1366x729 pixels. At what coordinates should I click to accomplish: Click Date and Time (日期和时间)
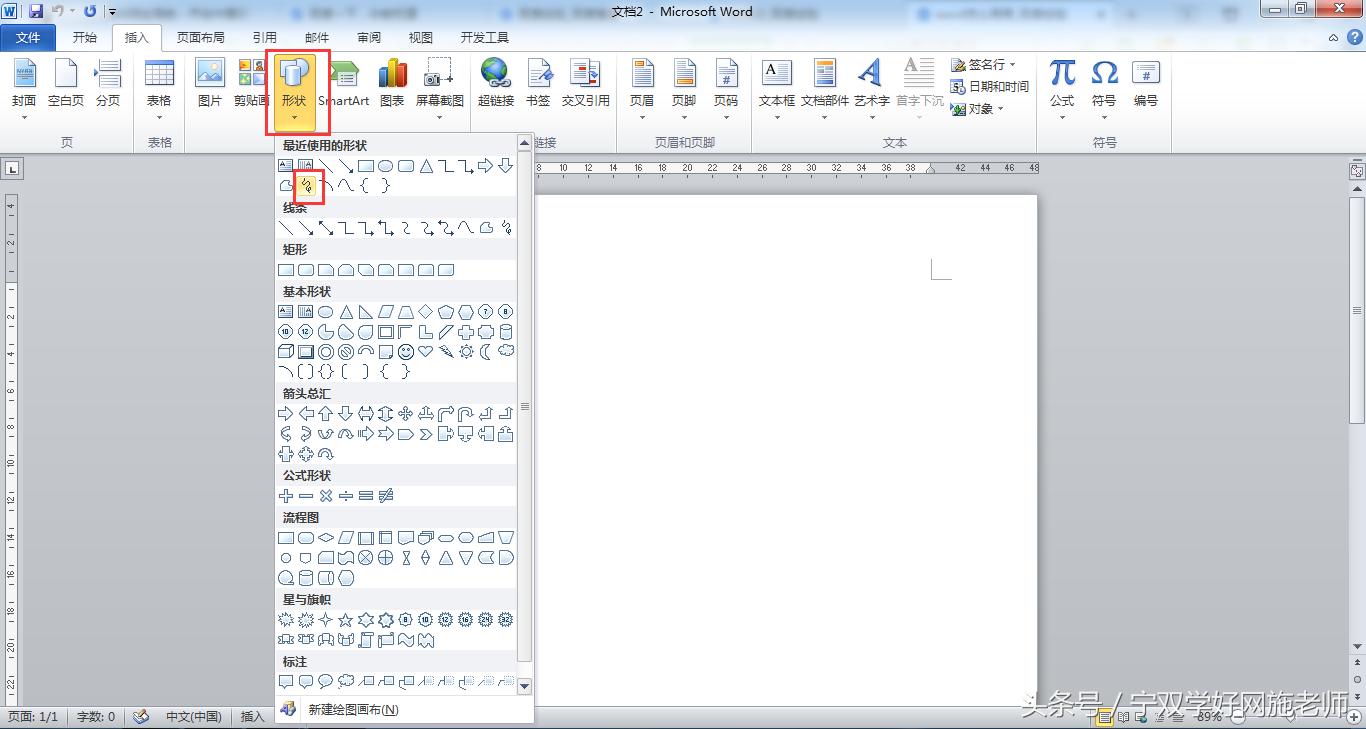[x=989, y=86]
